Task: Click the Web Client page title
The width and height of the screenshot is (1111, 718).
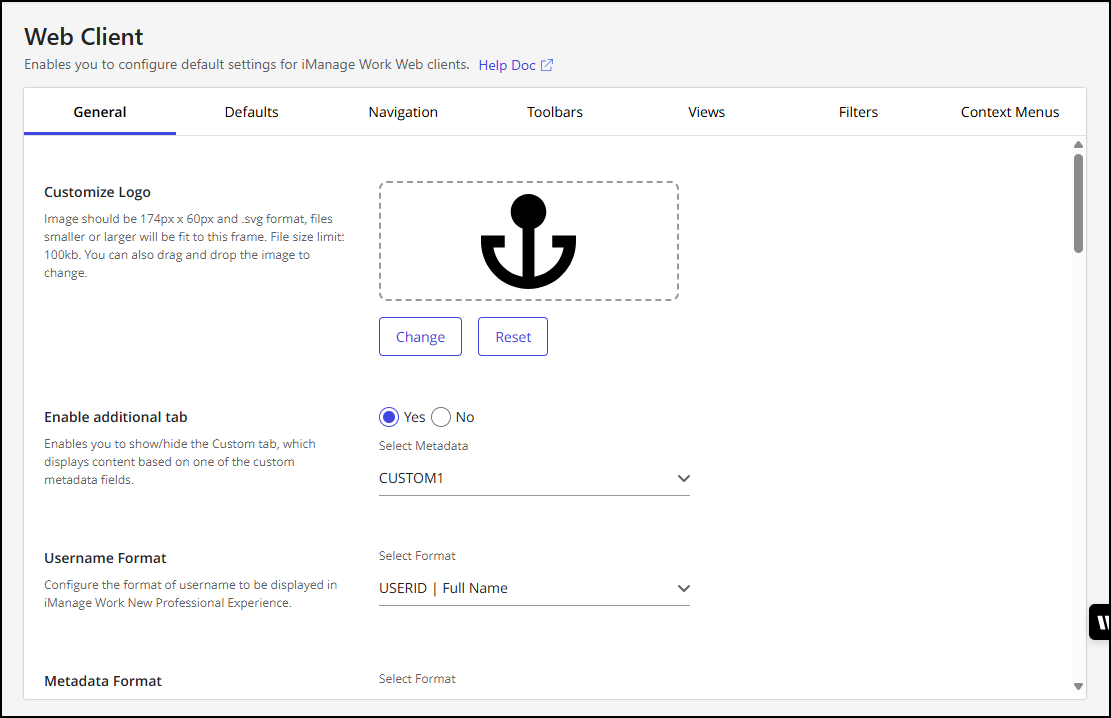Action: point(84,36)
